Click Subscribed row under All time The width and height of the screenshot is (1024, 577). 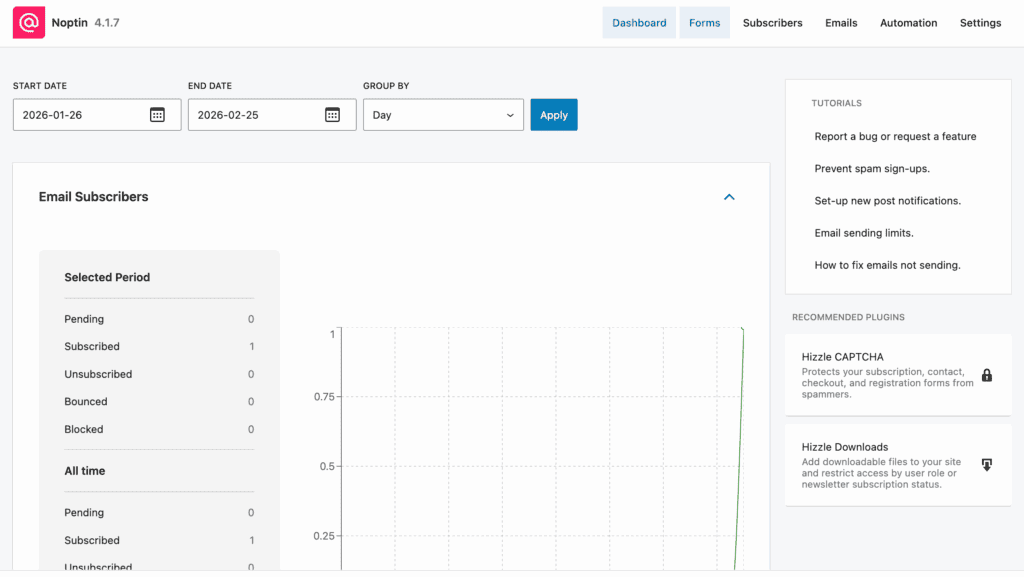coord(159,540)
